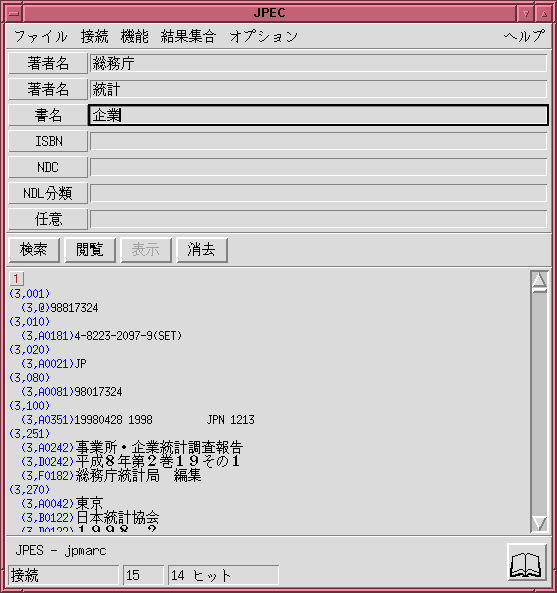
Task: Open the 結果集合 menu
Action: pos(188,37)
